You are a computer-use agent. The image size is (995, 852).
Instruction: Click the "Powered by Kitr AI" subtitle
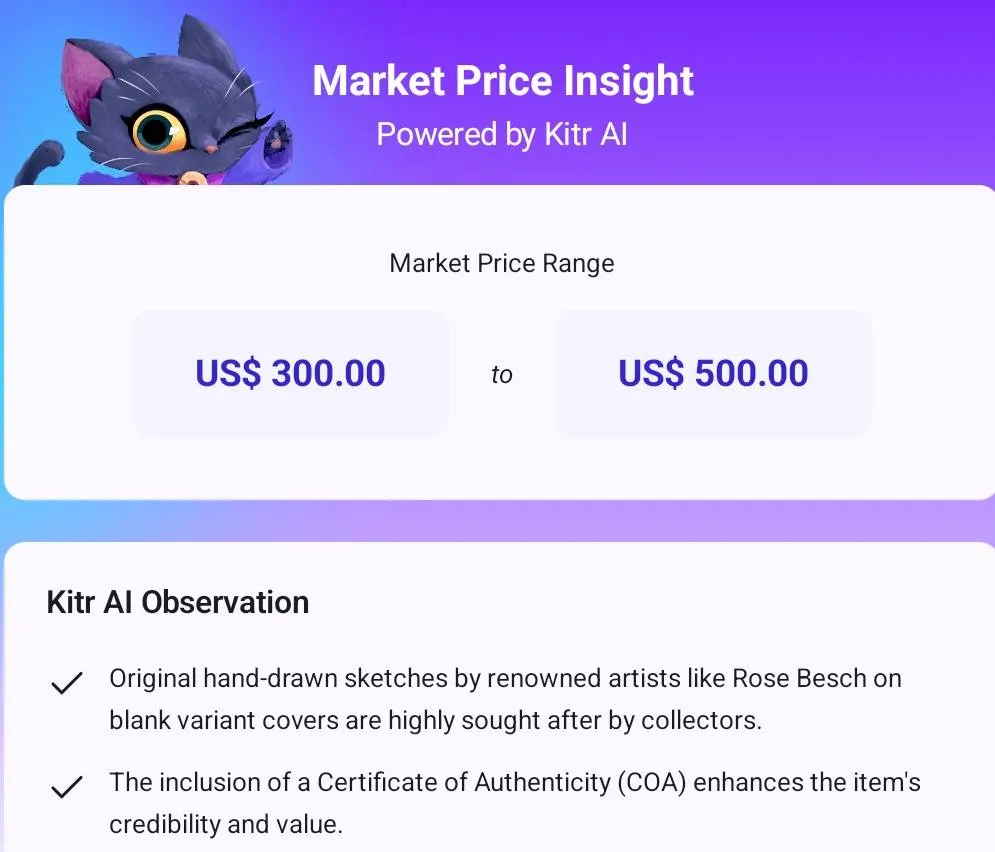point(502,134)
